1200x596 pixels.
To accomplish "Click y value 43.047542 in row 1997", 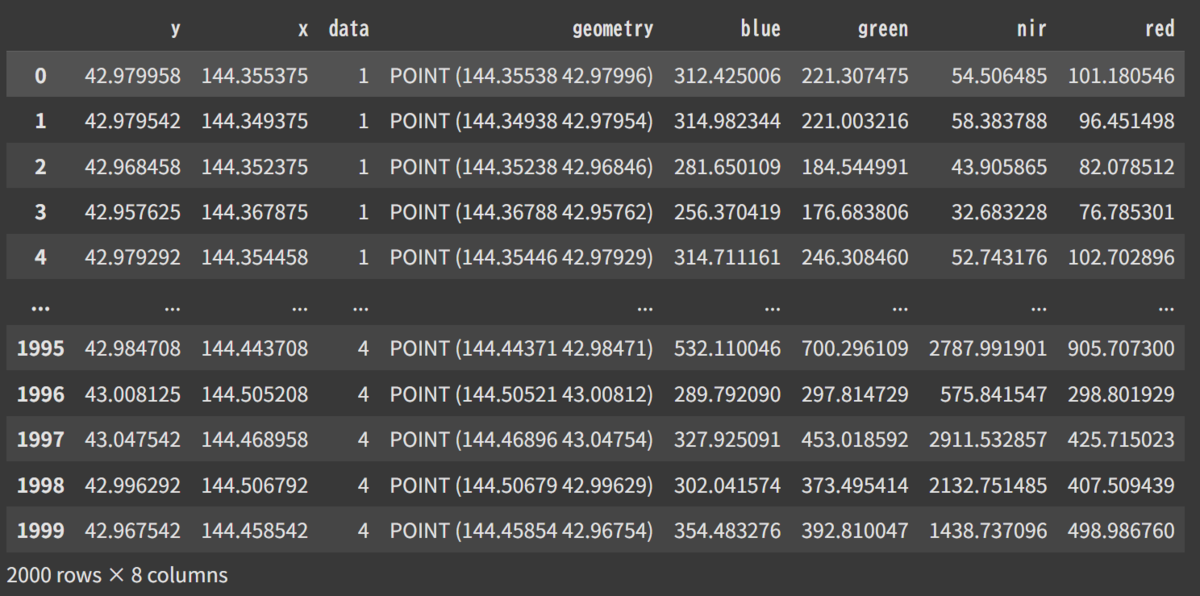I will click(133, 439).
